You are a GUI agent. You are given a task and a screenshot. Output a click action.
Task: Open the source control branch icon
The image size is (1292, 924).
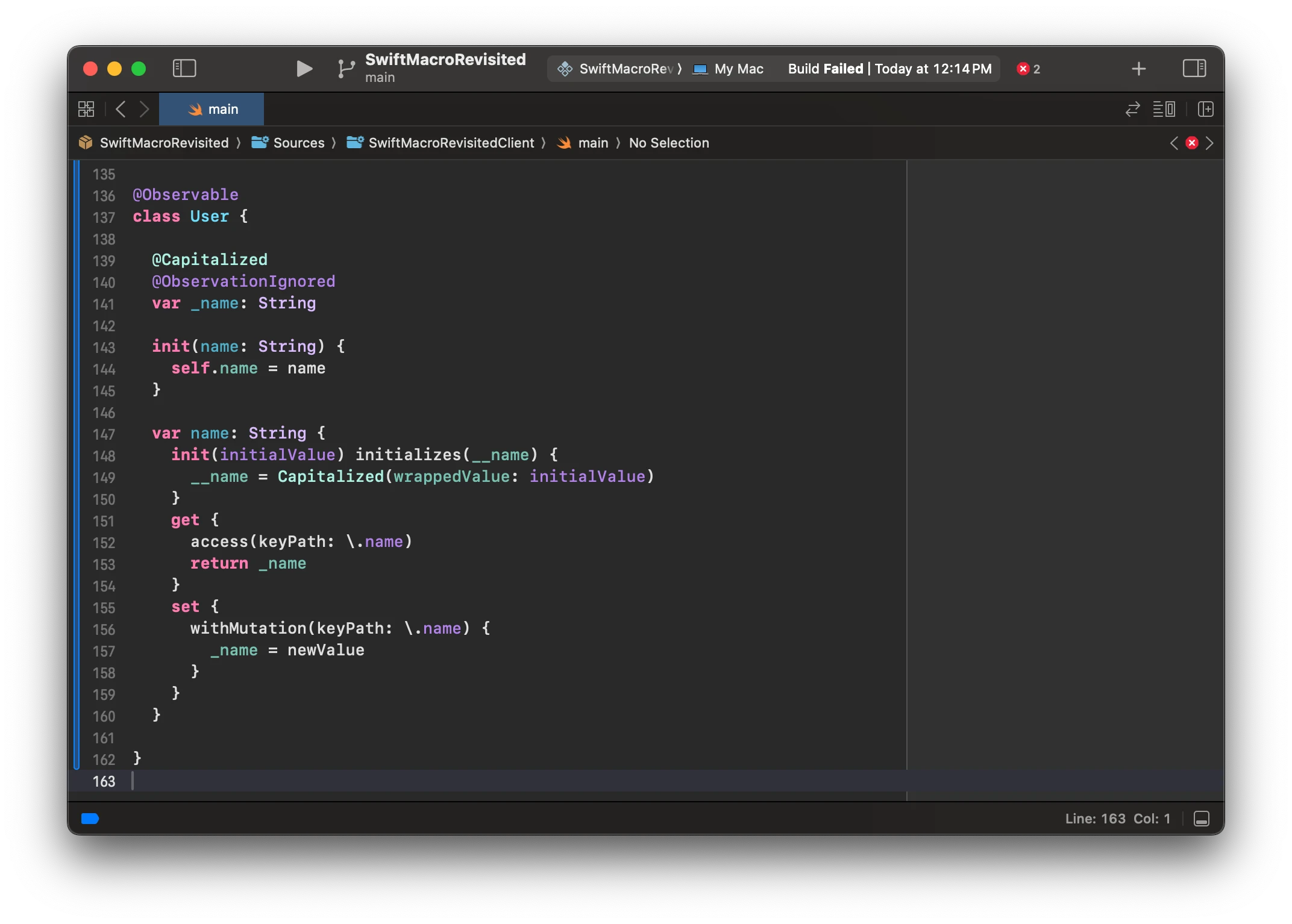[x=346, y=69]
